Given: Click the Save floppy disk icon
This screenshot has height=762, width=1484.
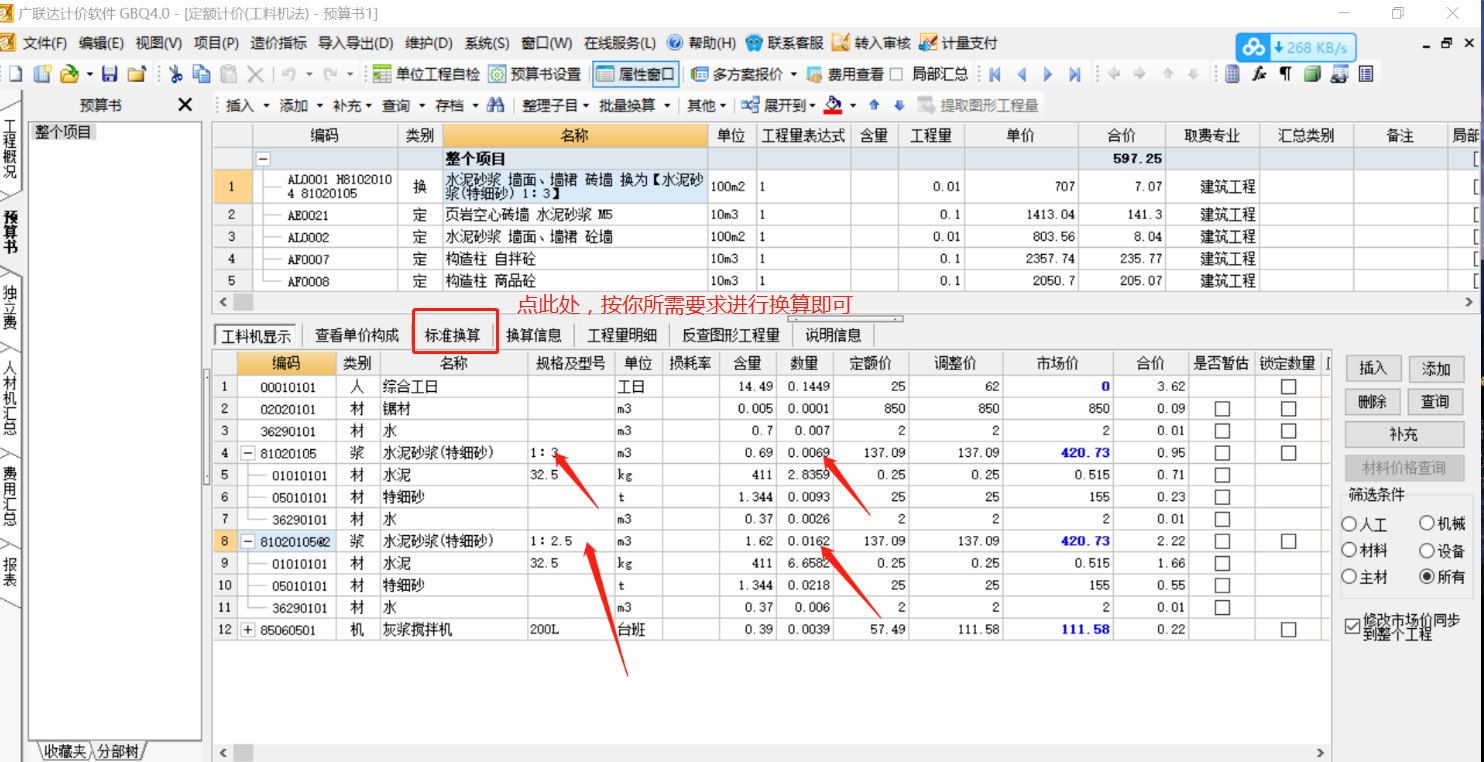Looking at the screenshot, I should (110, 74).
